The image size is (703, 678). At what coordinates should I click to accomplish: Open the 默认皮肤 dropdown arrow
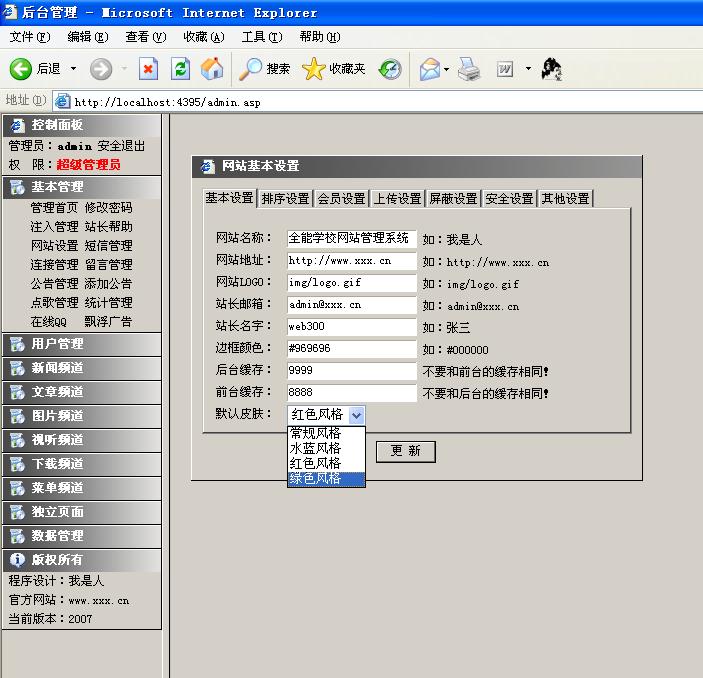point(357,415)
